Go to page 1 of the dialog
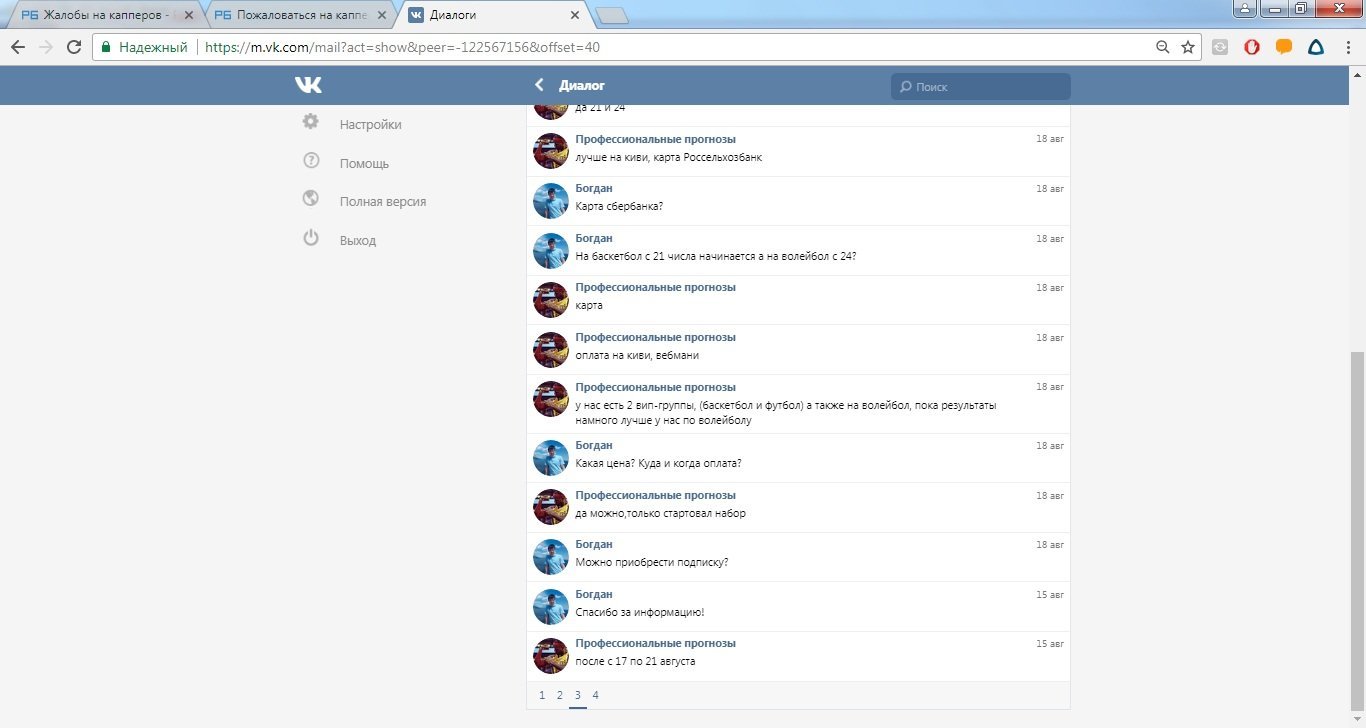This screenshot has height=728, width=1366. [x=542, y=695]
